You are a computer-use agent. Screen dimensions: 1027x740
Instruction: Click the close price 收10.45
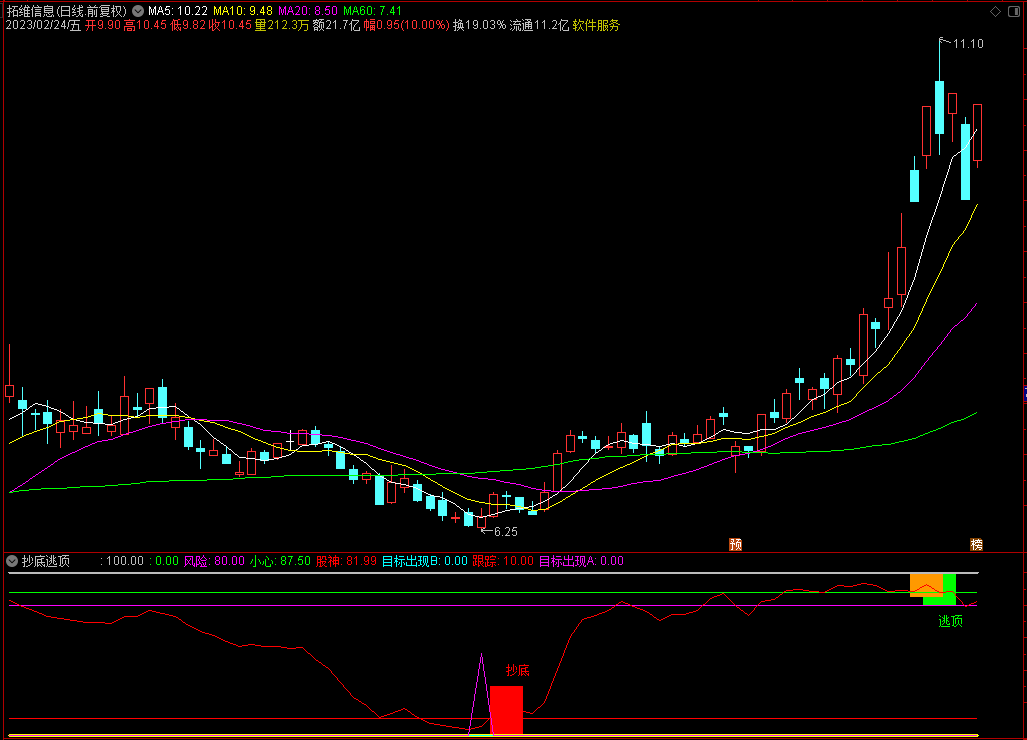(230, 26)
